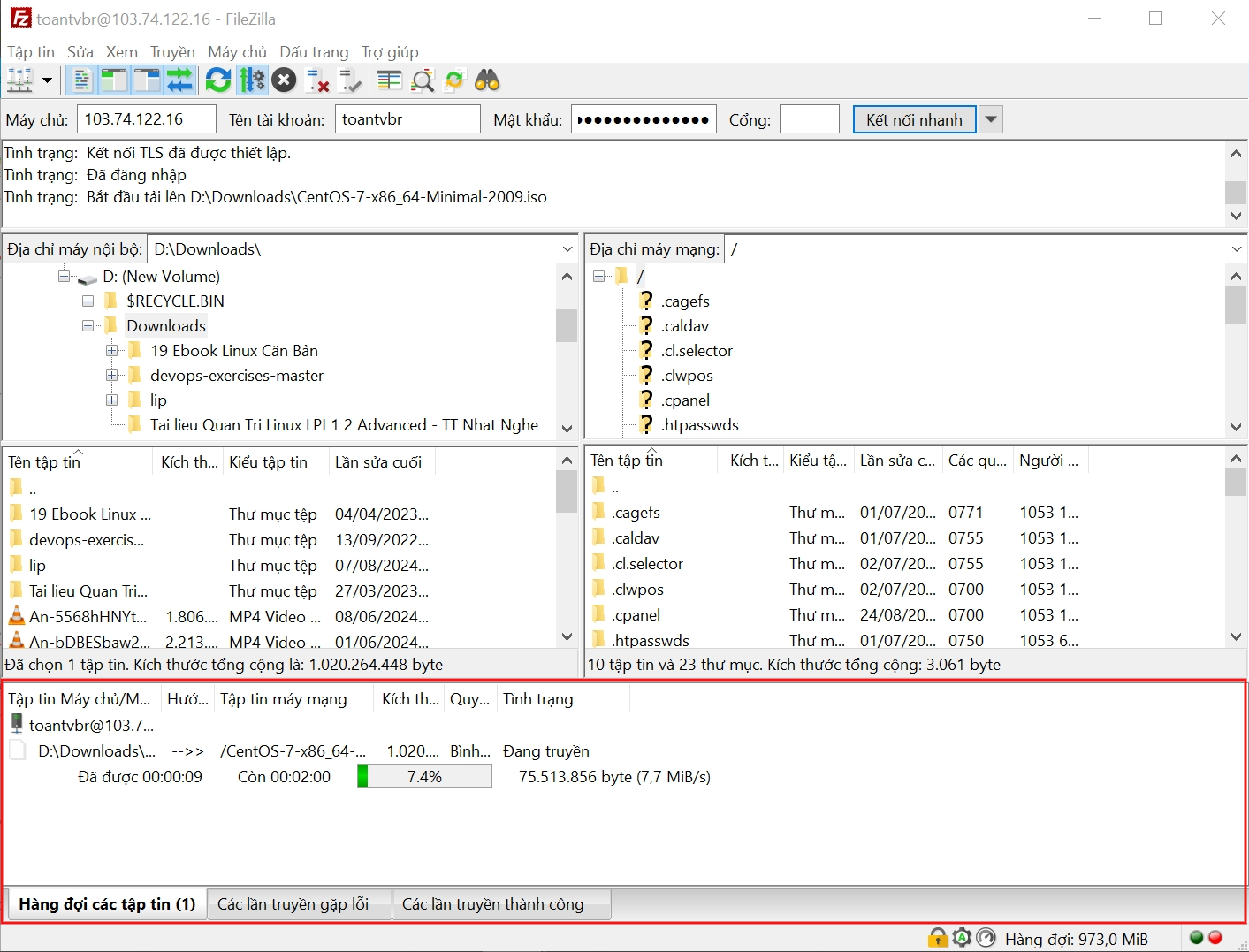The width and height of the screenshot is (1249, 952).
Task: Click the Máy chủ host field
Action: click(x=147, y=119)
